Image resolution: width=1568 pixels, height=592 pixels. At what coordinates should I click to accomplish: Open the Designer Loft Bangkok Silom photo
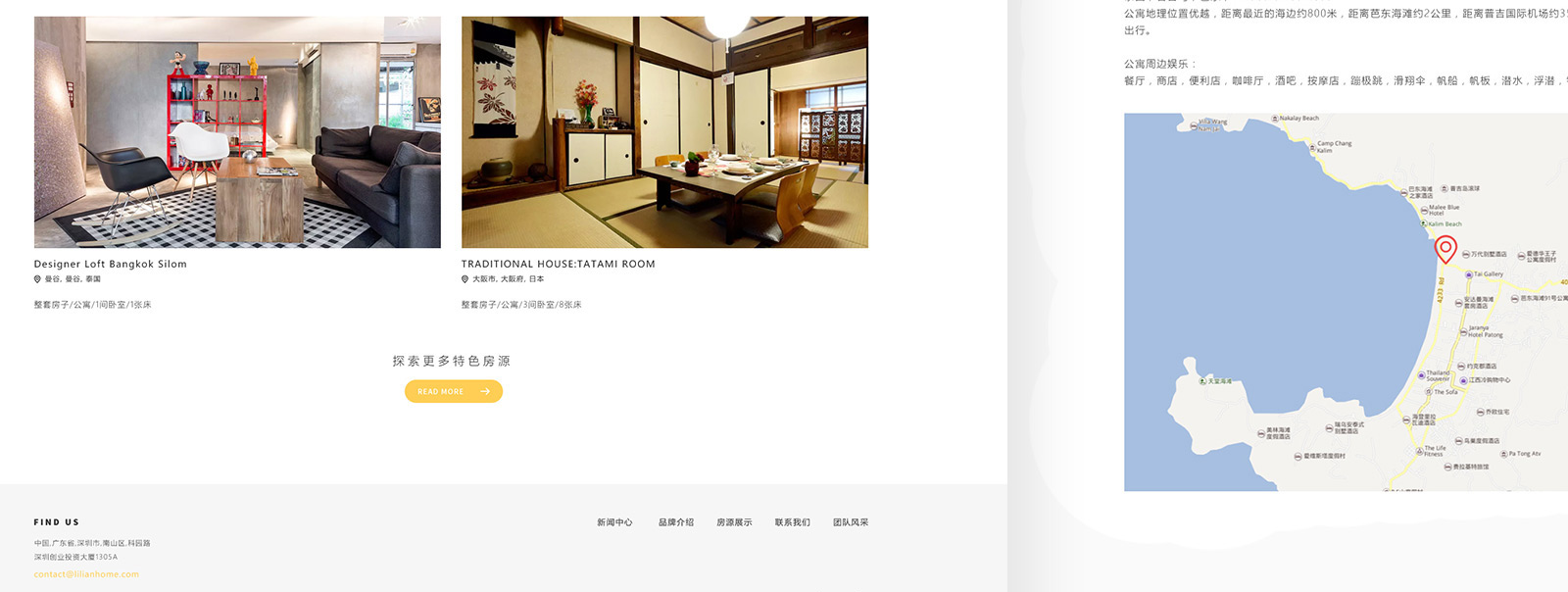237,131
